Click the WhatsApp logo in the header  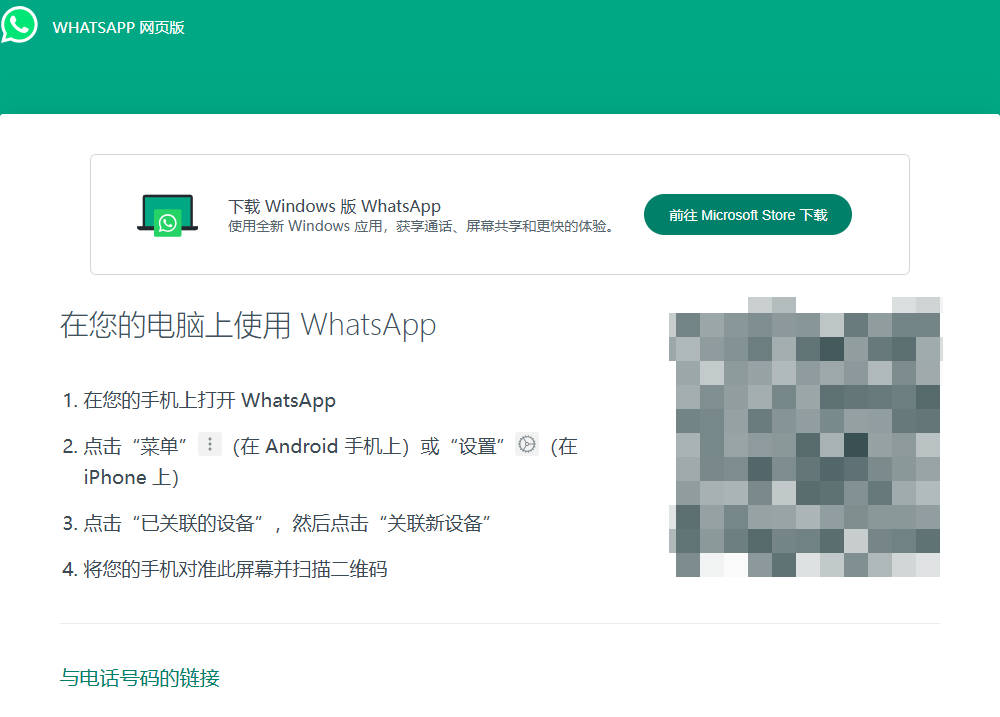coord(19,25)
